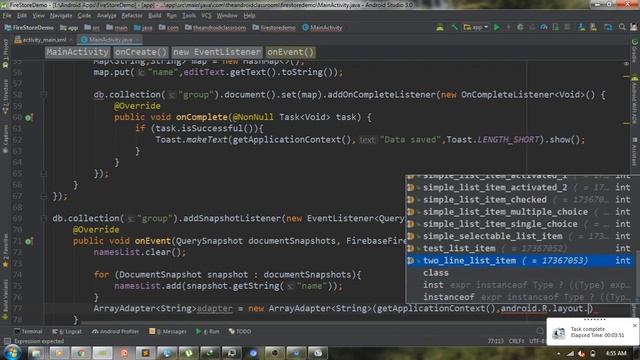Open the Logcat tool window
The image size is (640, 360).
[67, 331]
